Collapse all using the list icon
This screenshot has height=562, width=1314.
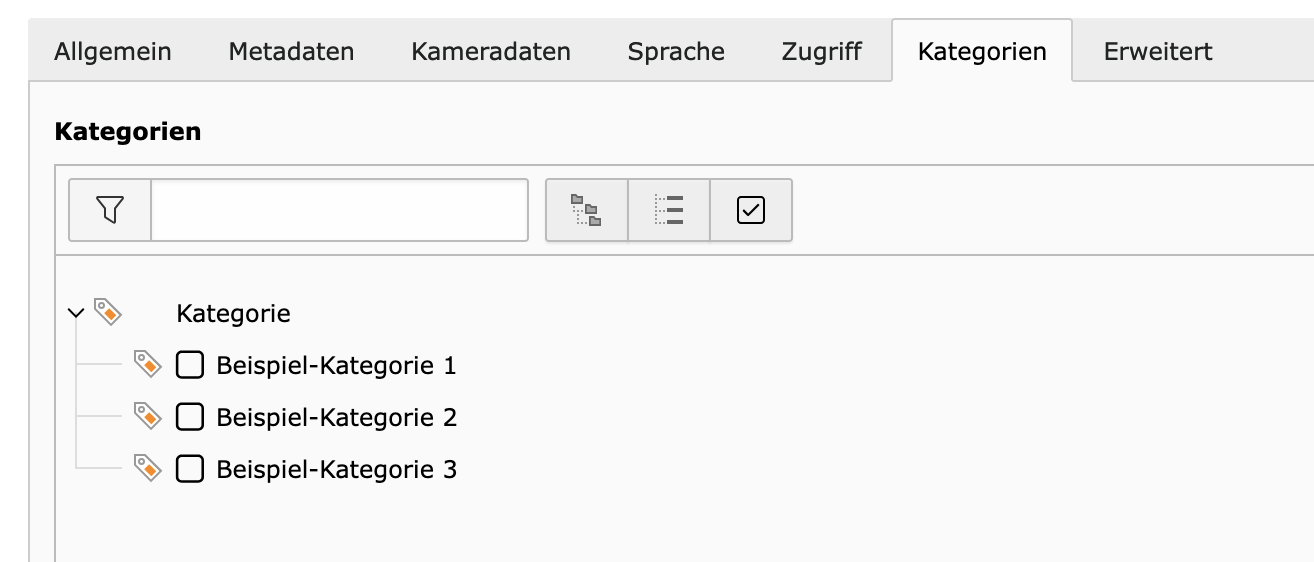pos(669,210)
